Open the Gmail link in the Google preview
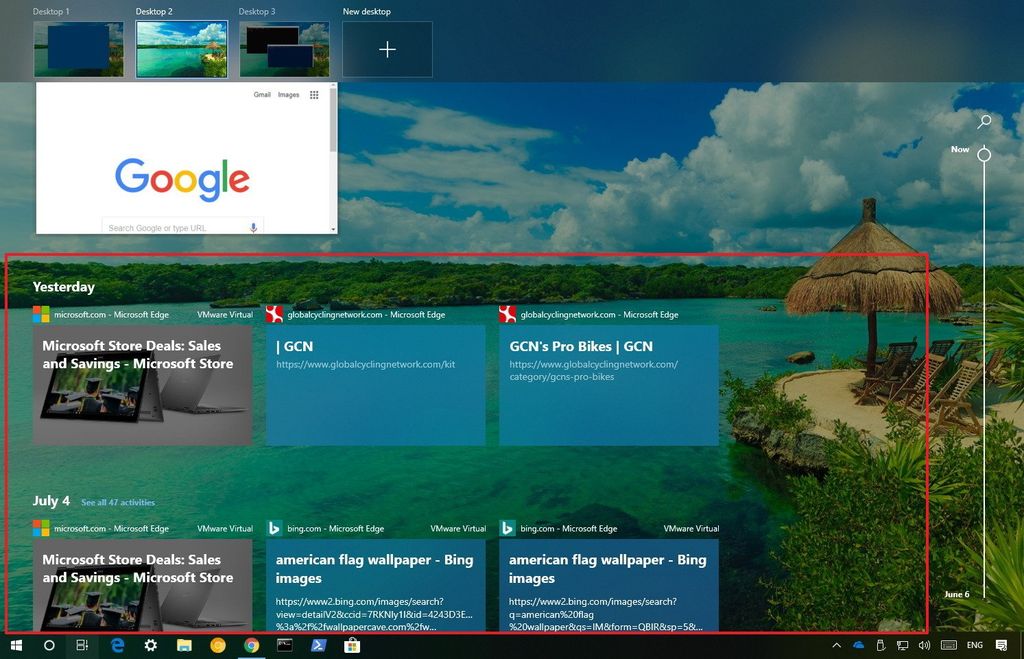The width and height of the screenshot is (1024, 659). tap(261, 93)
